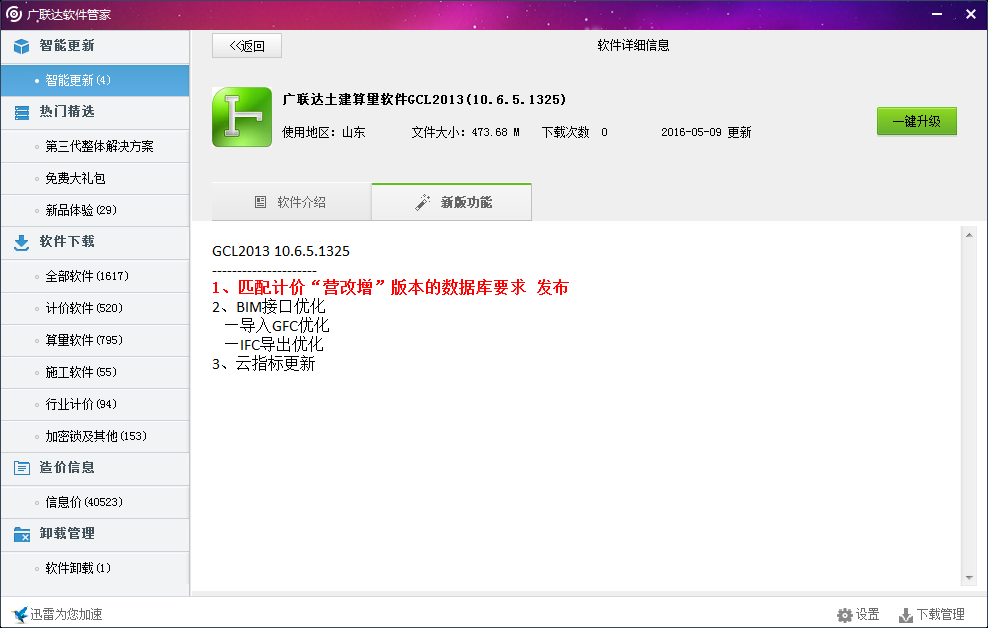Click the text 3、云指标更新
This screenshot has height=628, width=988.
tap(263, 364)
